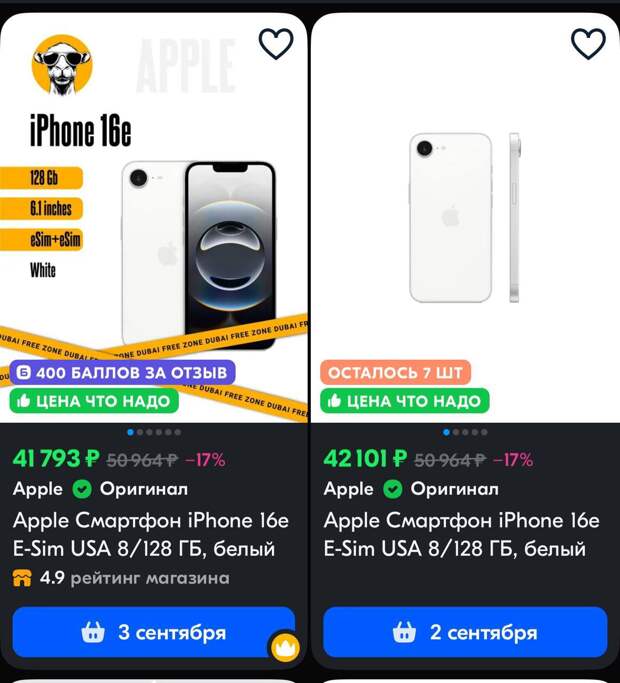Open the right iPhone 16e product title
This screenshot has height=683, width=620.
click(461, 534)
